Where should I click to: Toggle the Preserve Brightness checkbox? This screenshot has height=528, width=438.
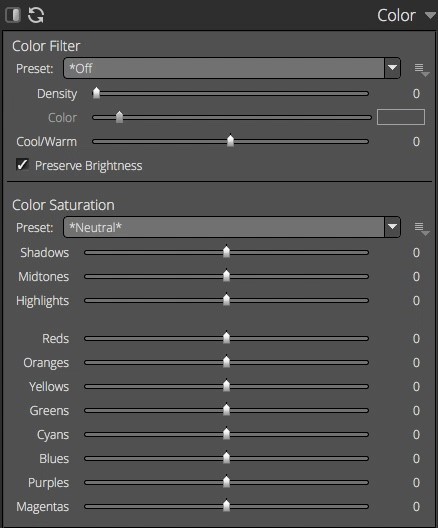pyautogui.click(x=23, y=165)
